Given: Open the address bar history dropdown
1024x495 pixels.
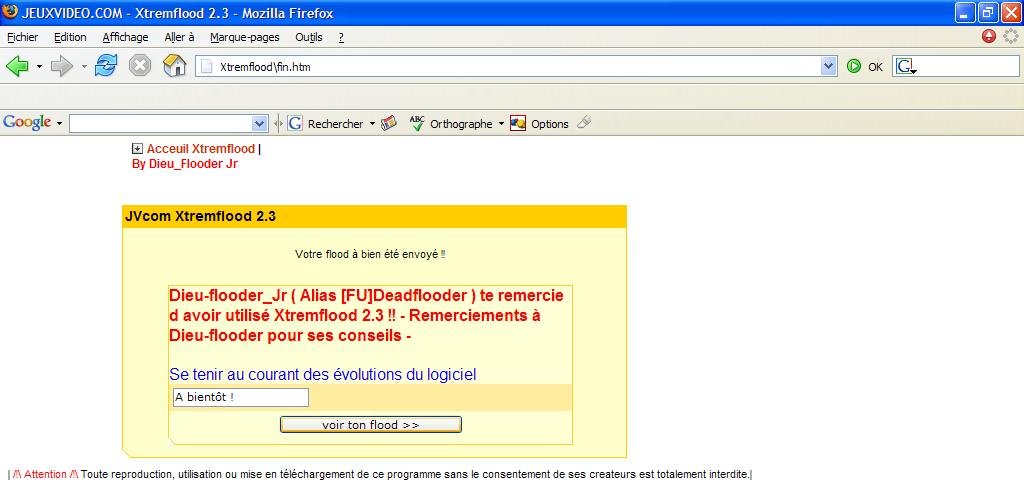Looking at the screenshot, I should (x=828, y=66).
